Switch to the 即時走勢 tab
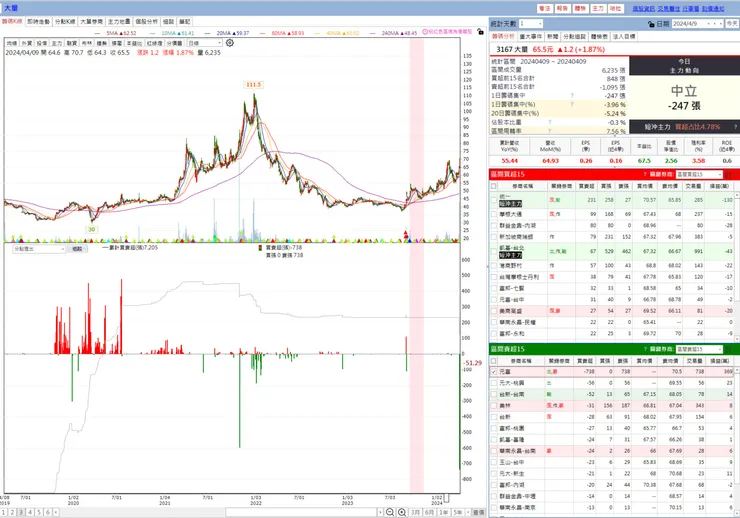 38,22
